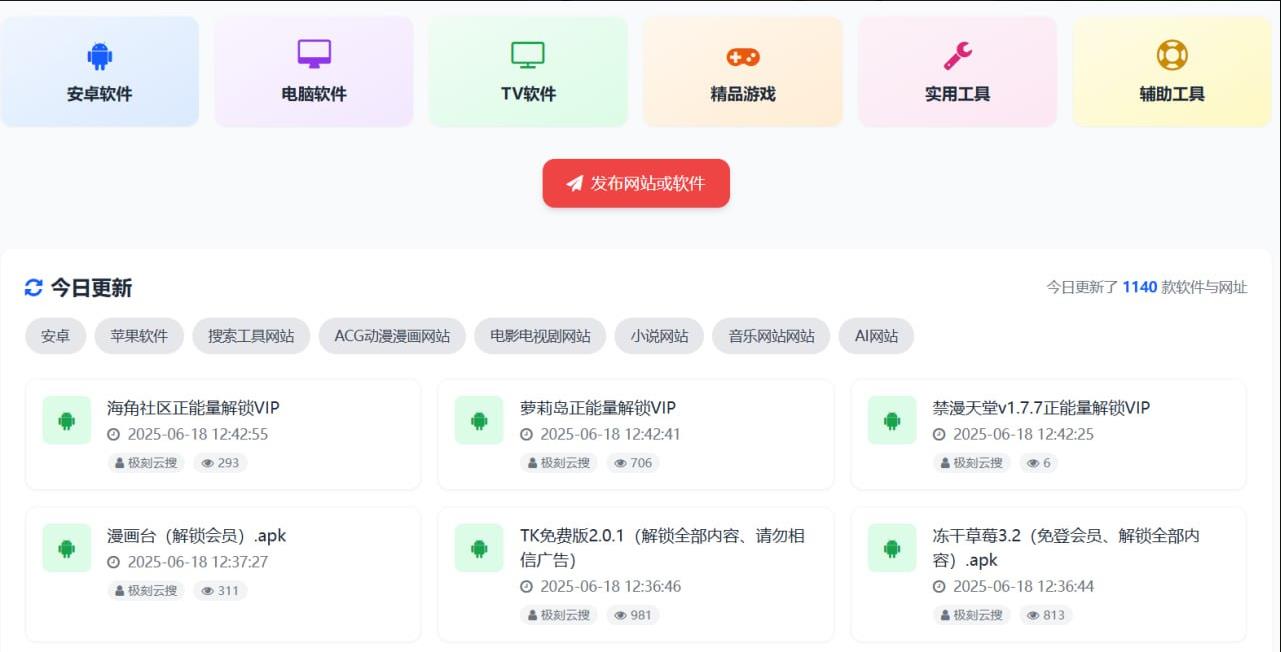
Task: Switch to the 安卓 filter tab
Action: tap(54, 335)
